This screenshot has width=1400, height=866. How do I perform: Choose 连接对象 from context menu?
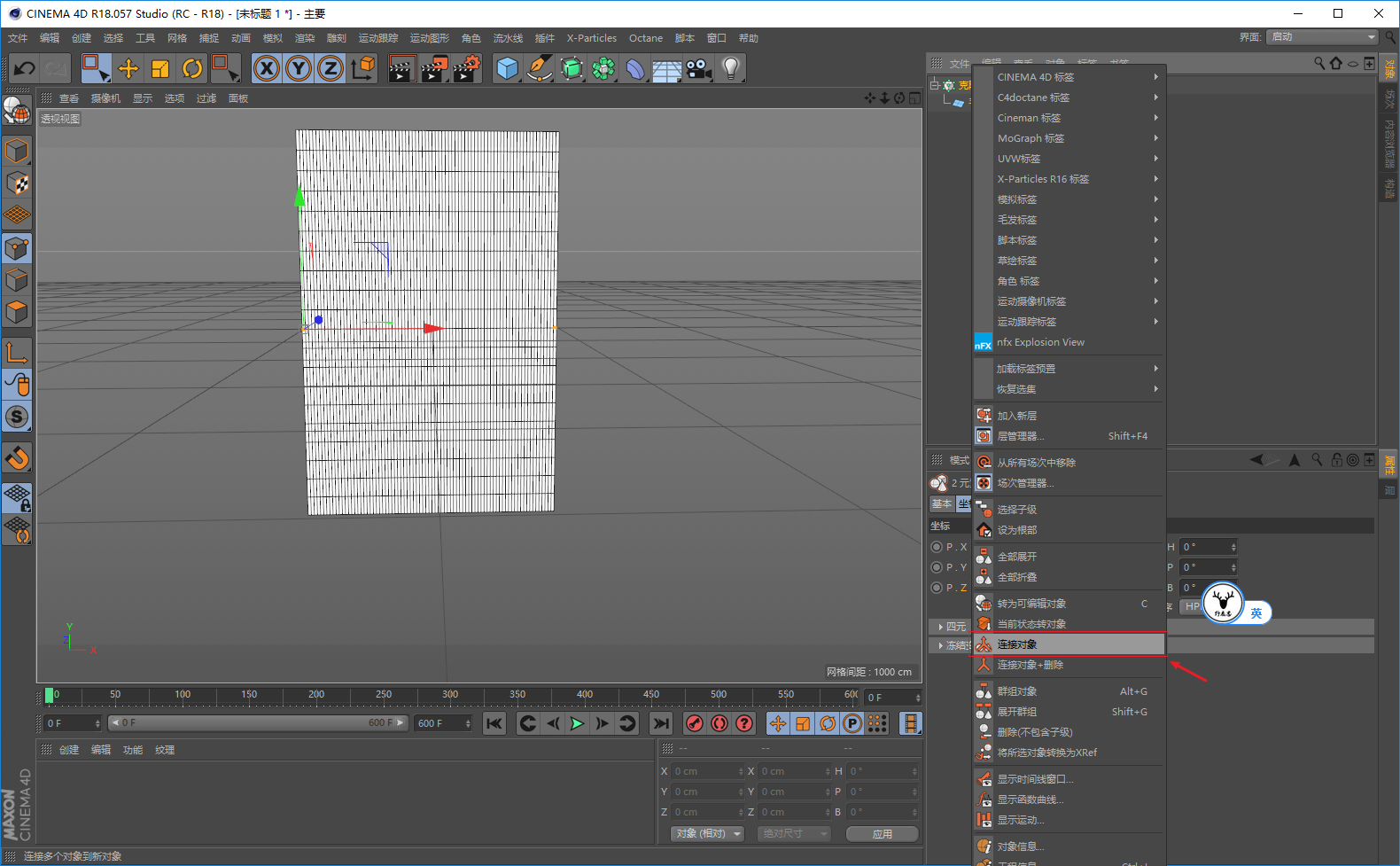coord(1069,644)
